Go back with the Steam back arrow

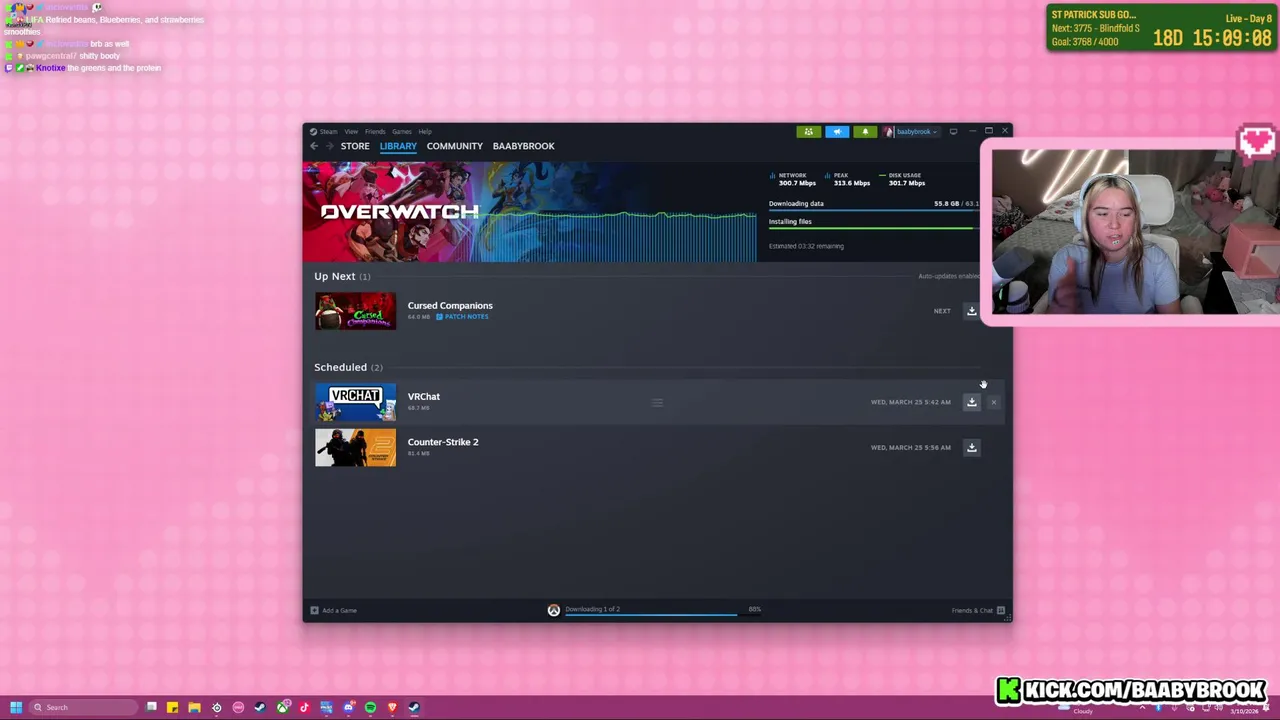[314, 146]
